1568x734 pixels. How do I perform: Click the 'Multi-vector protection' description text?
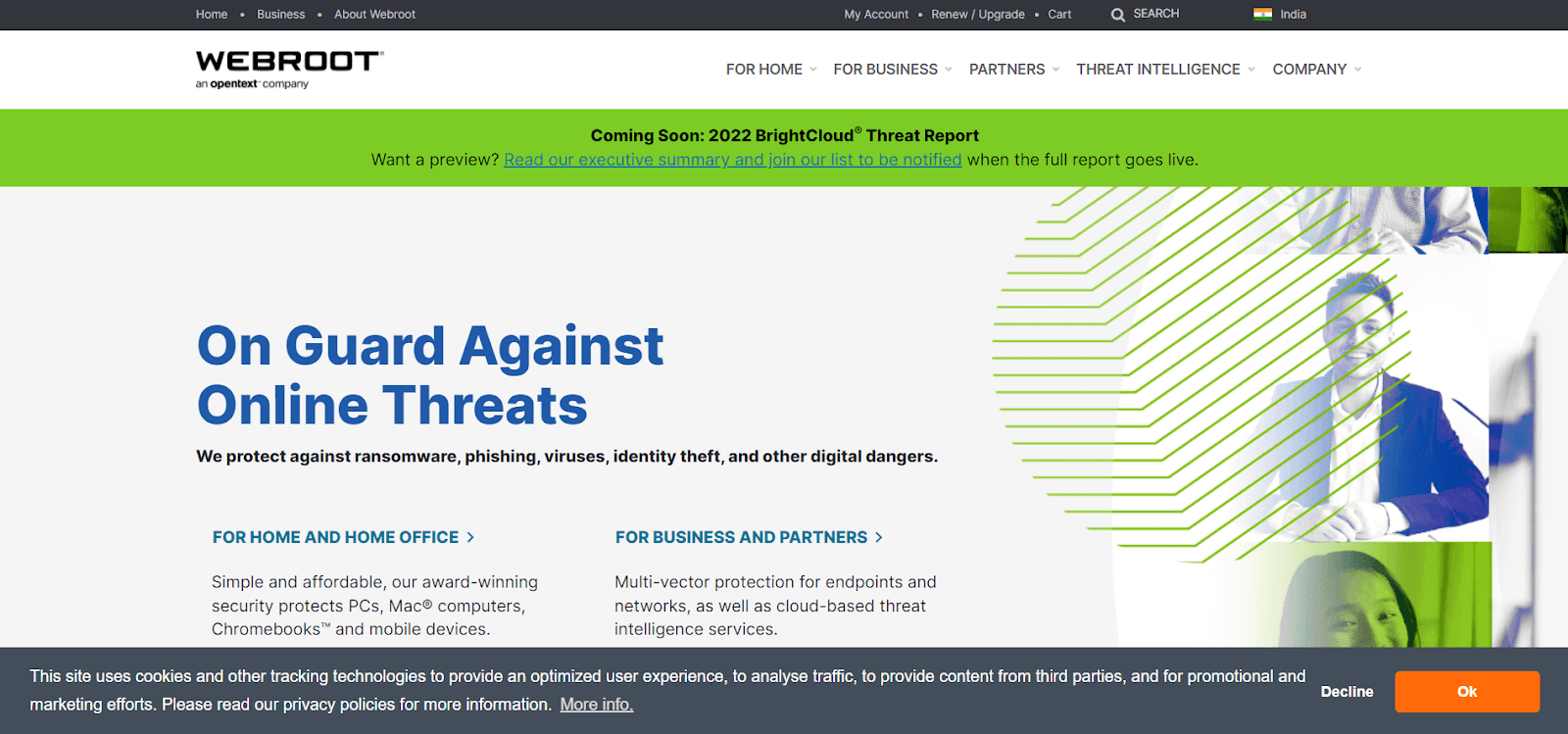775,606
